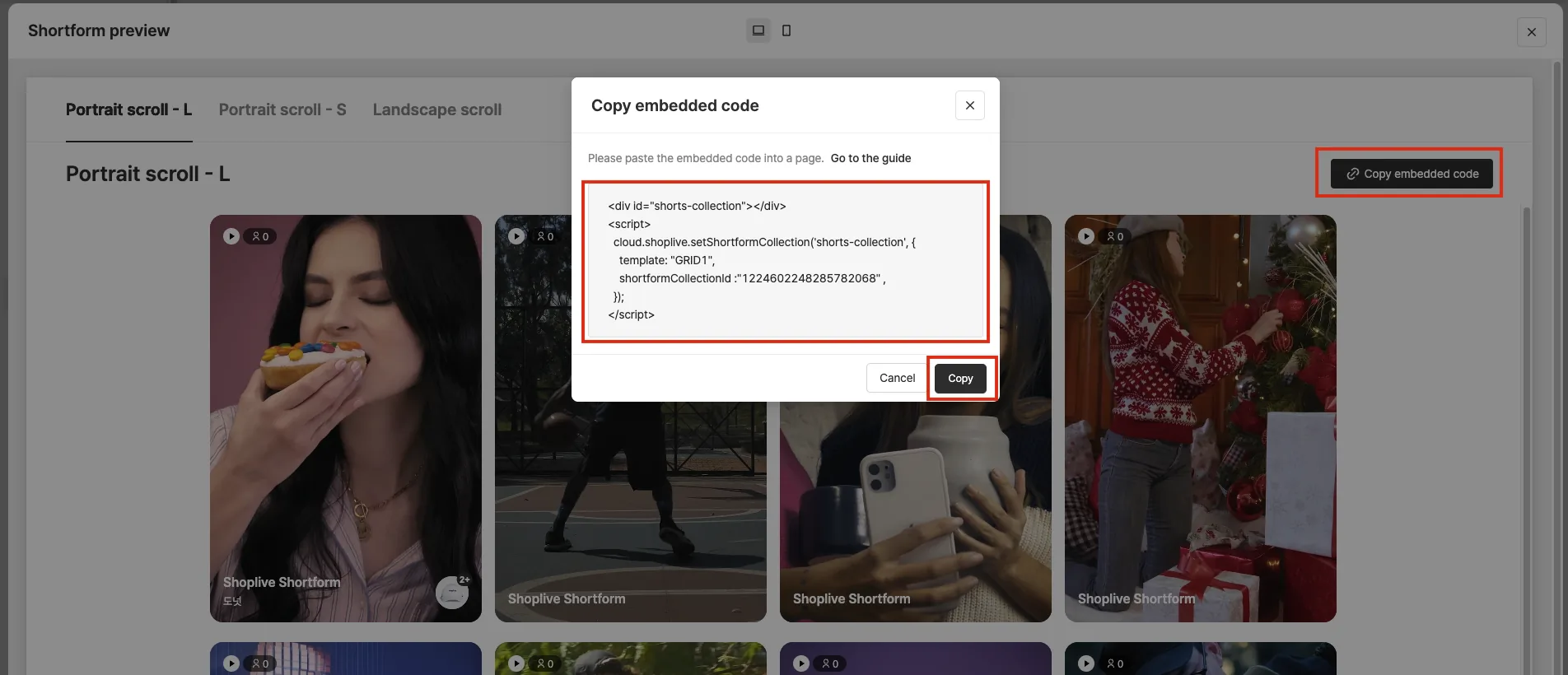Select the Portrait scroll - S tab
Screen dimensions: 1568x675
282,109
